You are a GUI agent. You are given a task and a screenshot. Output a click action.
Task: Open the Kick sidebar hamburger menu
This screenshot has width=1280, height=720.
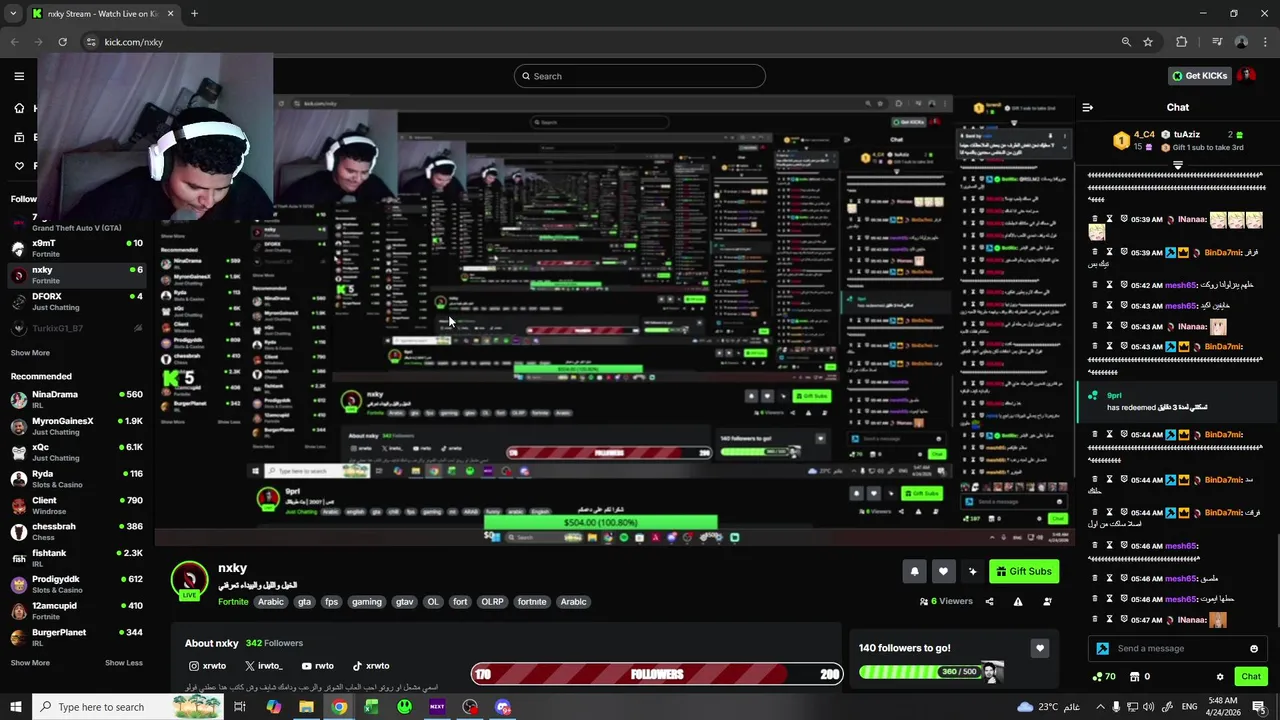point(19,76)
